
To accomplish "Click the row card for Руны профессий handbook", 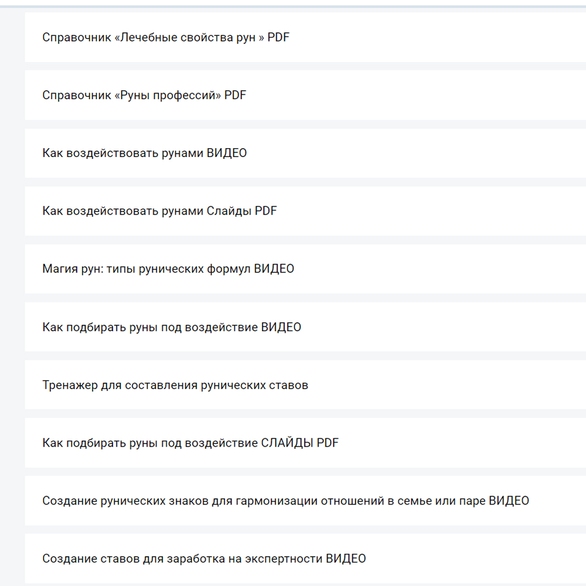I will tap(305, 95).
